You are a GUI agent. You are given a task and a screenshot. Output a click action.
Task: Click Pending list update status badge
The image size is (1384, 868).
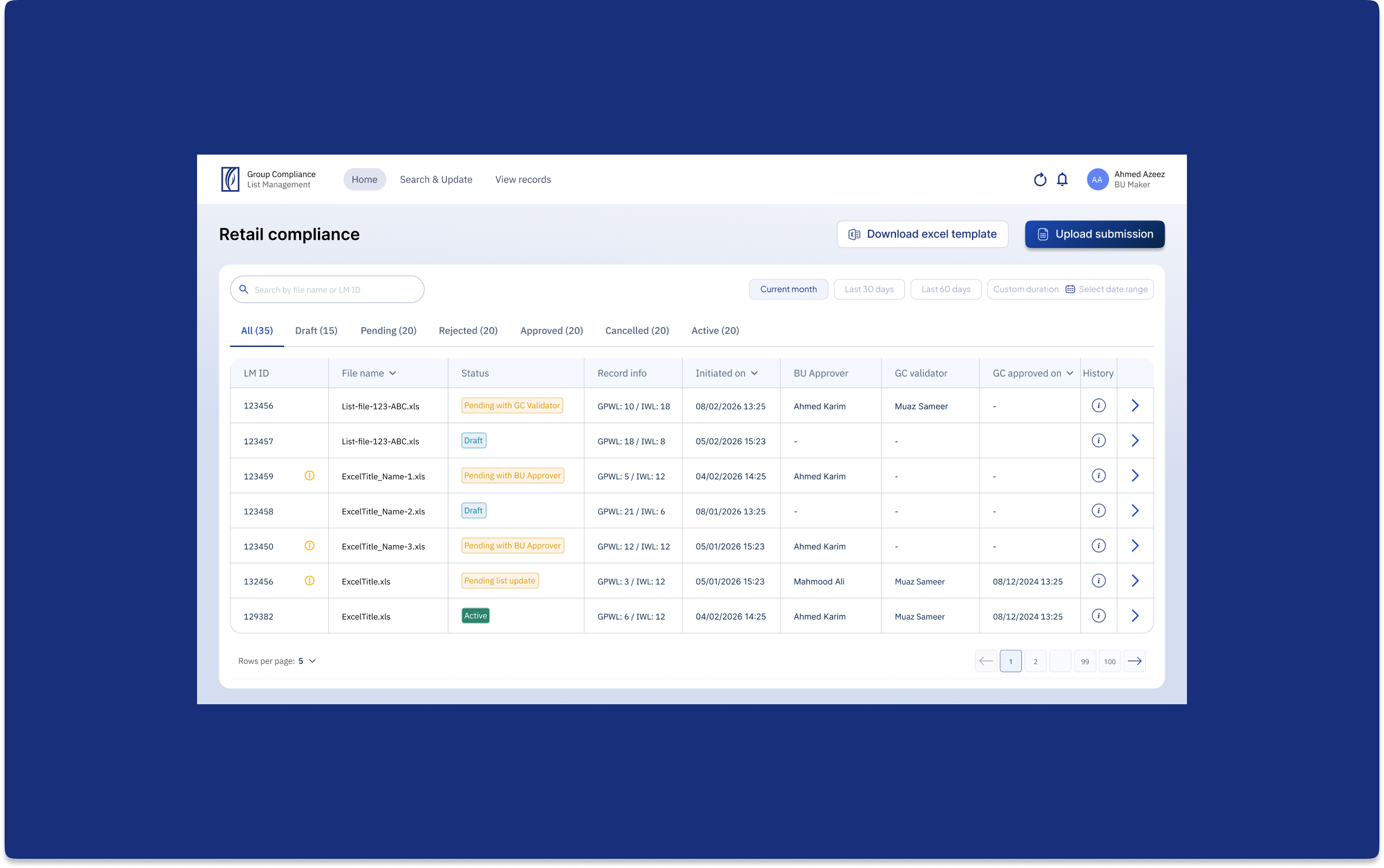500,581
